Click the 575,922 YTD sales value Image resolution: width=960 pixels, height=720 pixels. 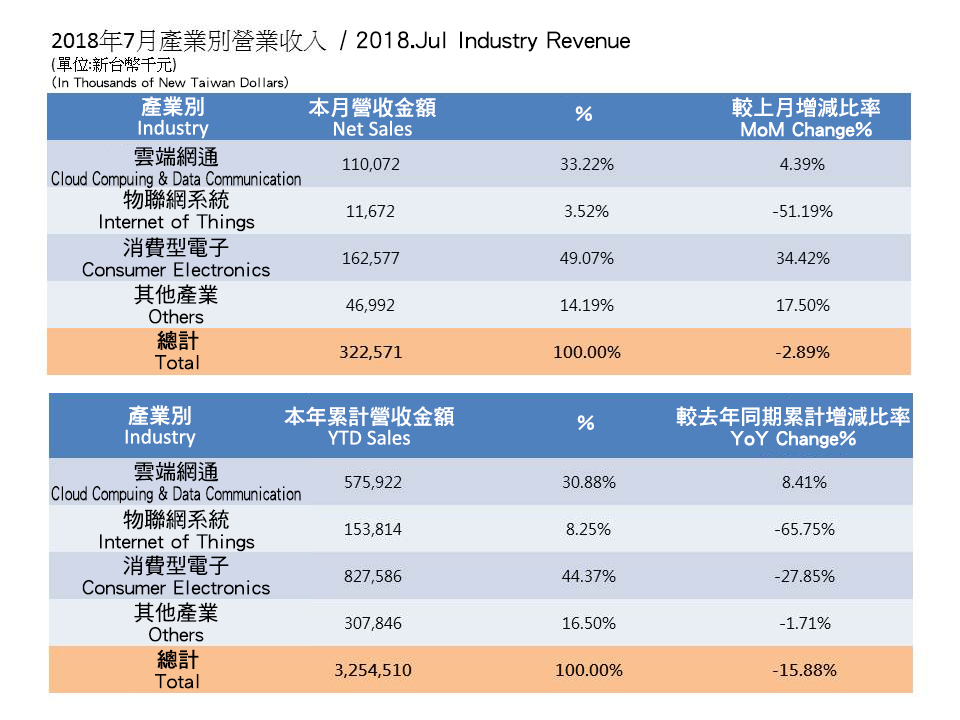(372, 482)
